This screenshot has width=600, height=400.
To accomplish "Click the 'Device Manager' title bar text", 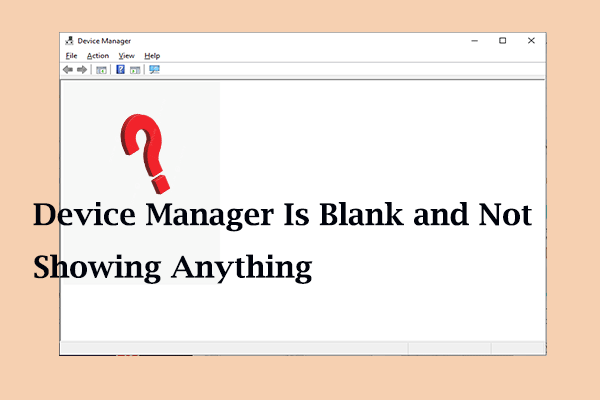I will (x=104, y=41).
